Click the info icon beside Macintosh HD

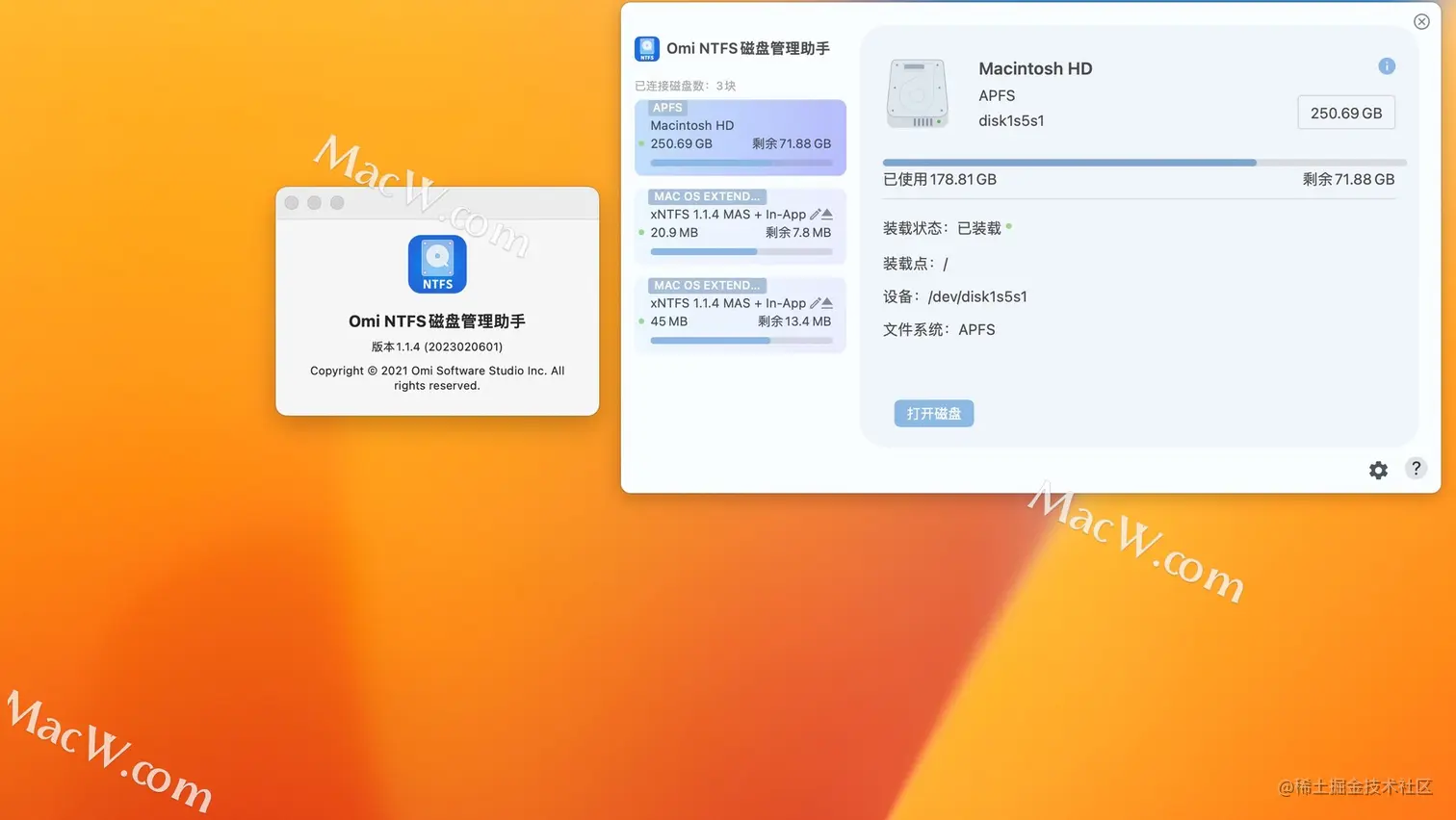1387,65
